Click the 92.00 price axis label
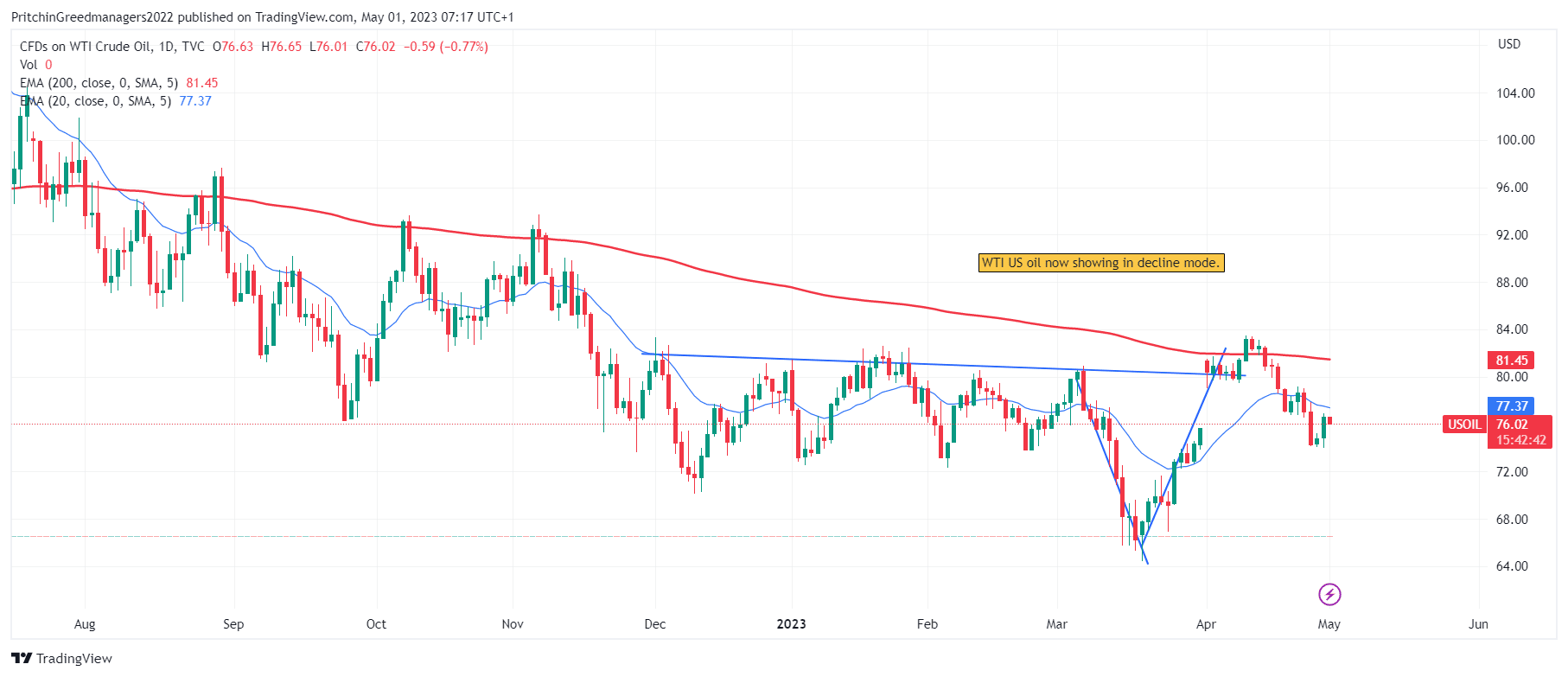The image size is (1568, 677). pos(1512,235)
